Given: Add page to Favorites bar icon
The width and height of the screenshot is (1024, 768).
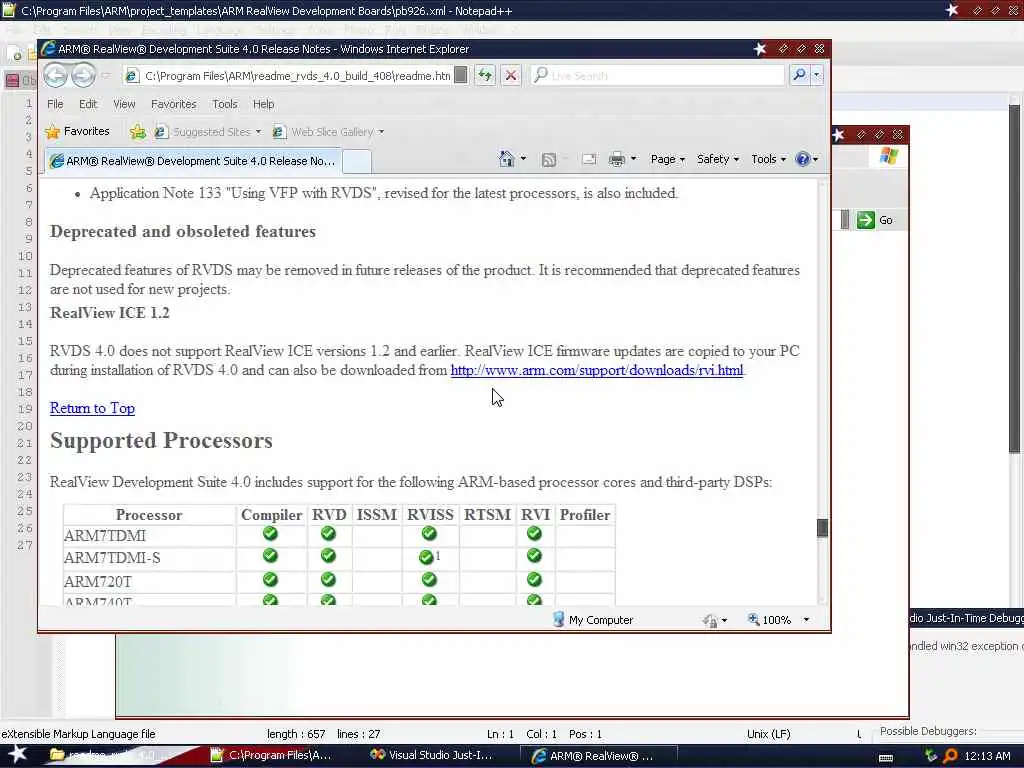Looking at the screenshot, I should 138,131.
